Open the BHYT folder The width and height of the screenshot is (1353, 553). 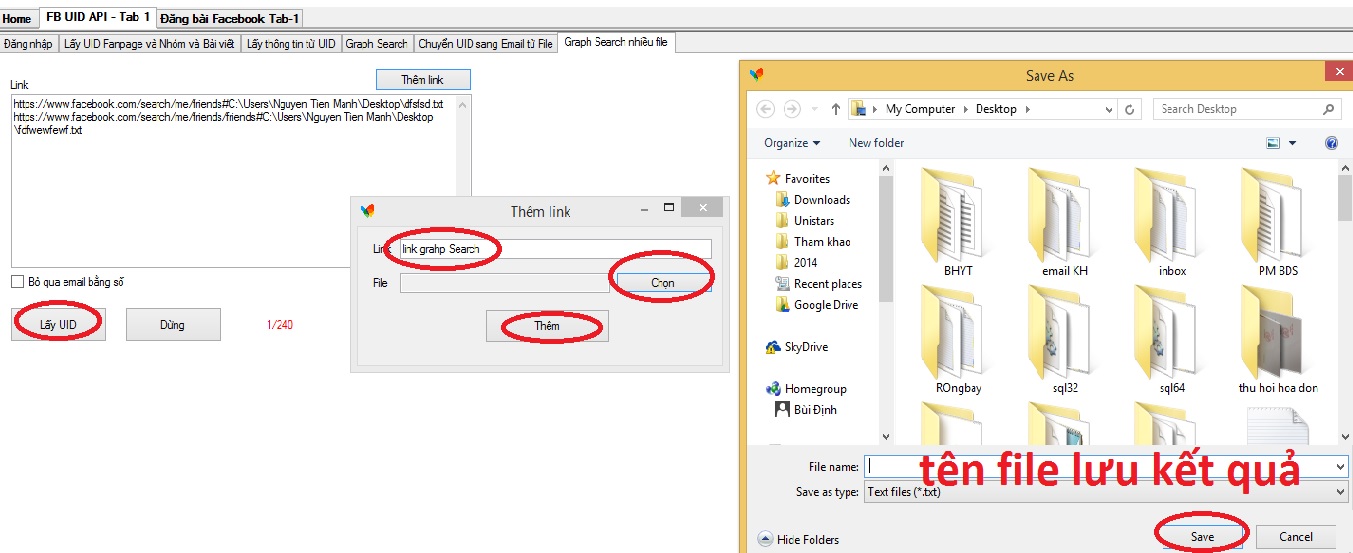[x=957, y=222]
